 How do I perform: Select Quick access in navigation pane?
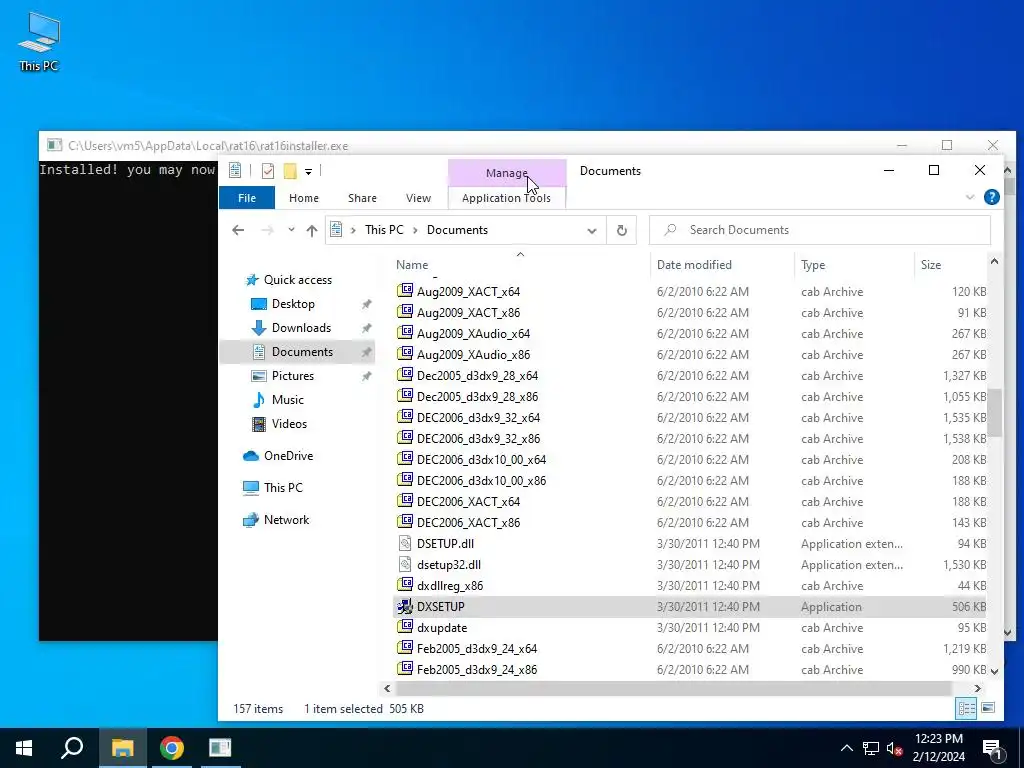pyautogui.click(x=298, y=280)
